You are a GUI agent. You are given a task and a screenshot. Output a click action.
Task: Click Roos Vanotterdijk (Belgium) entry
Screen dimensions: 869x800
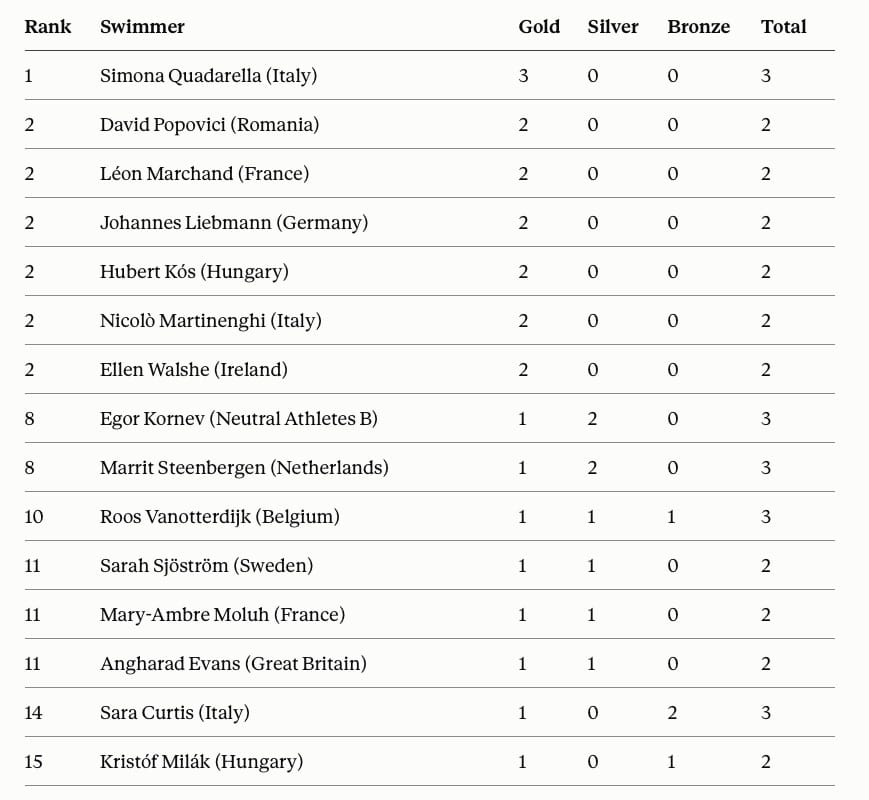click(x=220, y=517)
